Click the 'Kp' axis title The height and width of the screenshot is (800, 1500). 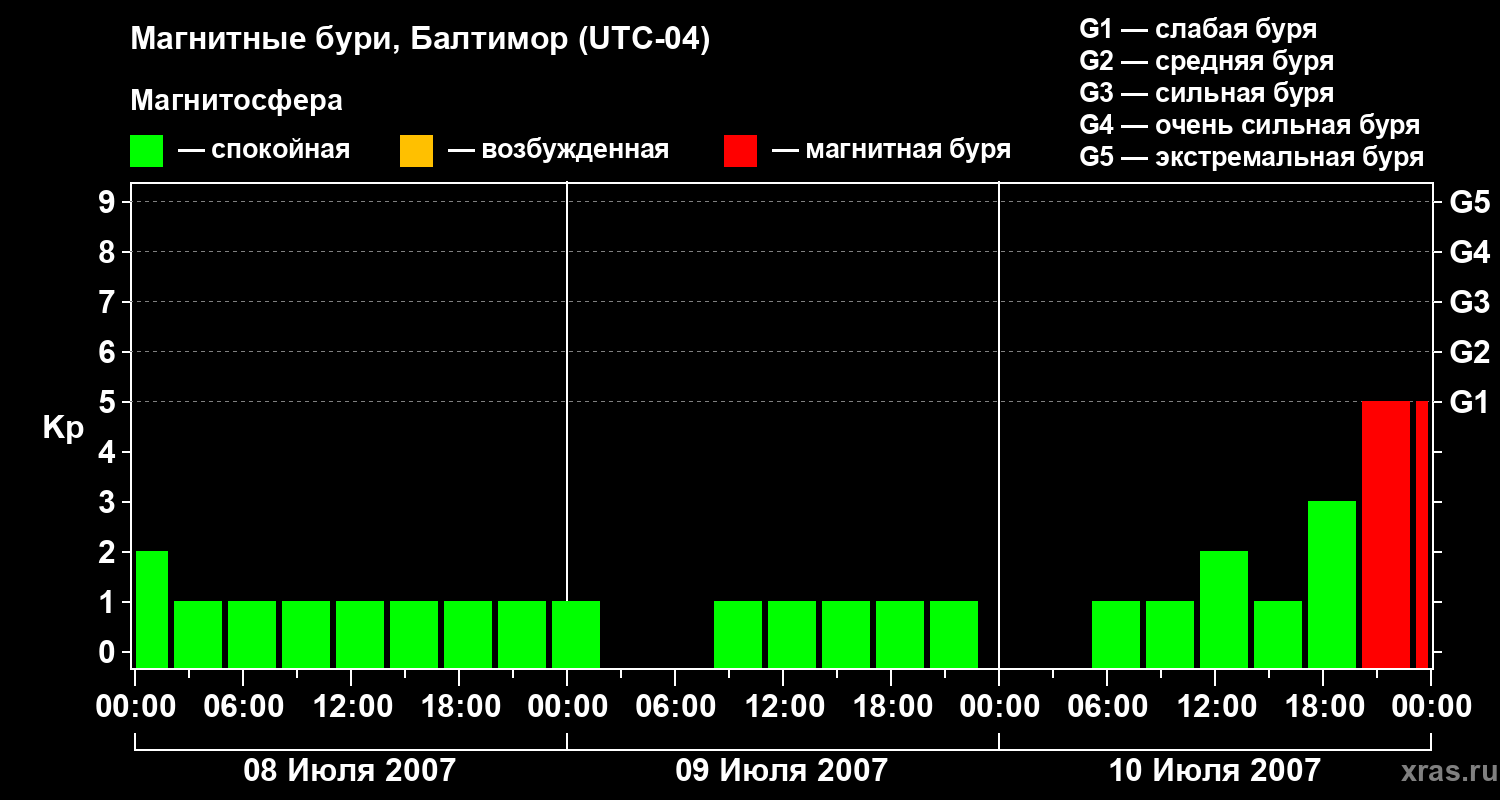[x=63, y=428]
